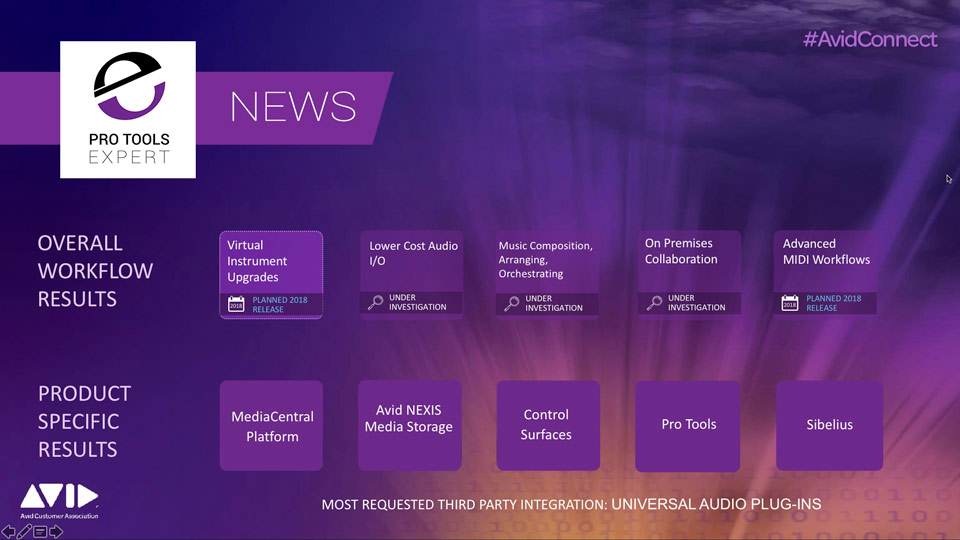Click the Pro Tools Expert logo
The height and width of the screenshot is (540, 960).
(x=128, y=110)
